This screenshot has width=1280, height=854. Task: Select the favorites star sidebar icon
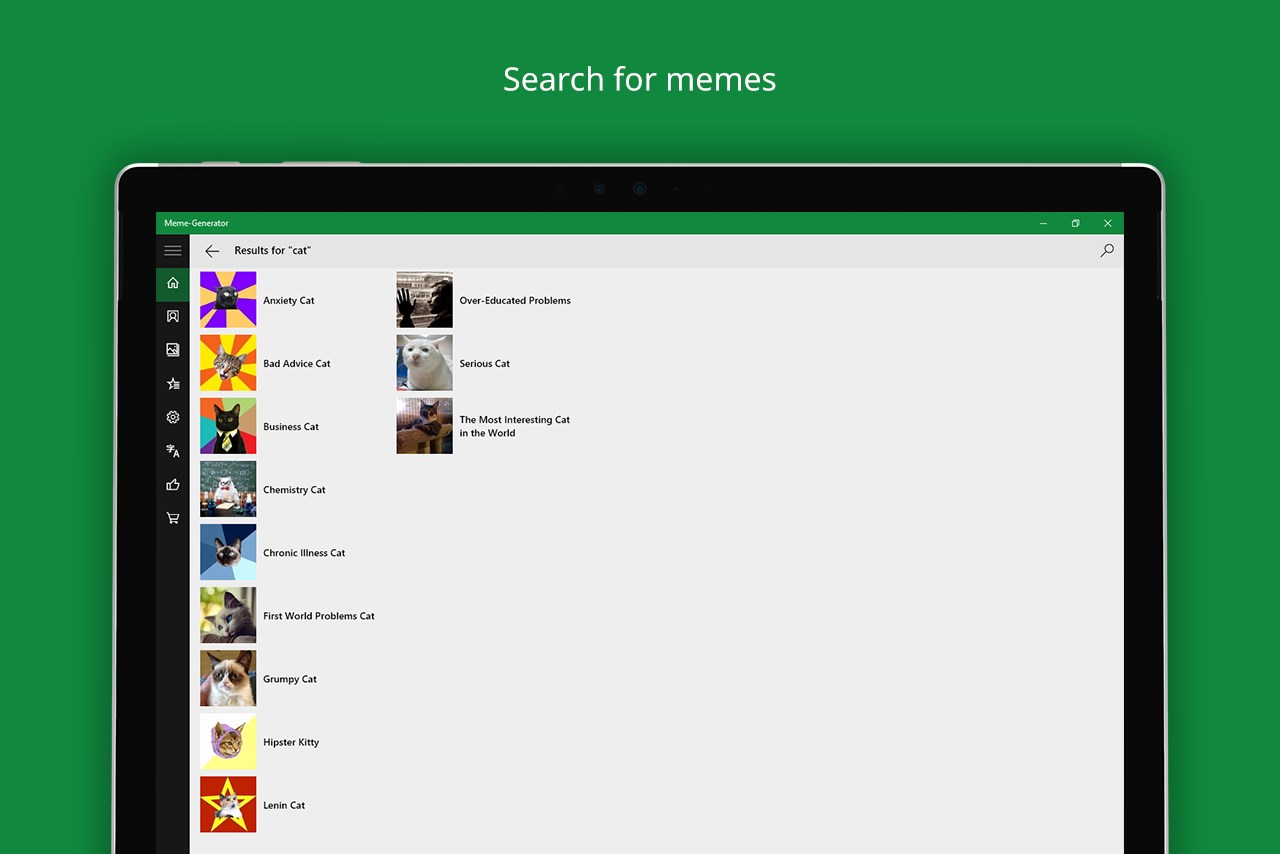(x=172, y=383)
